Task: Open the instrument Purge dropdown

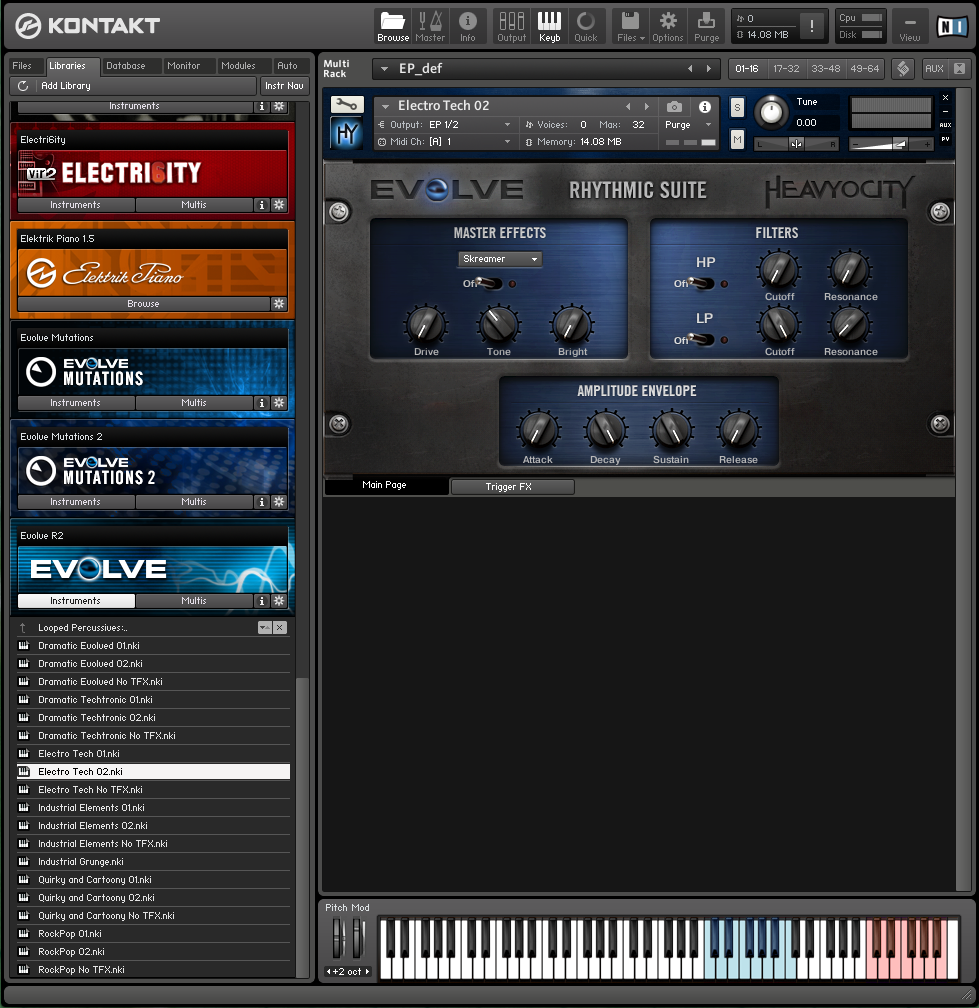Action: click(708, 125)
